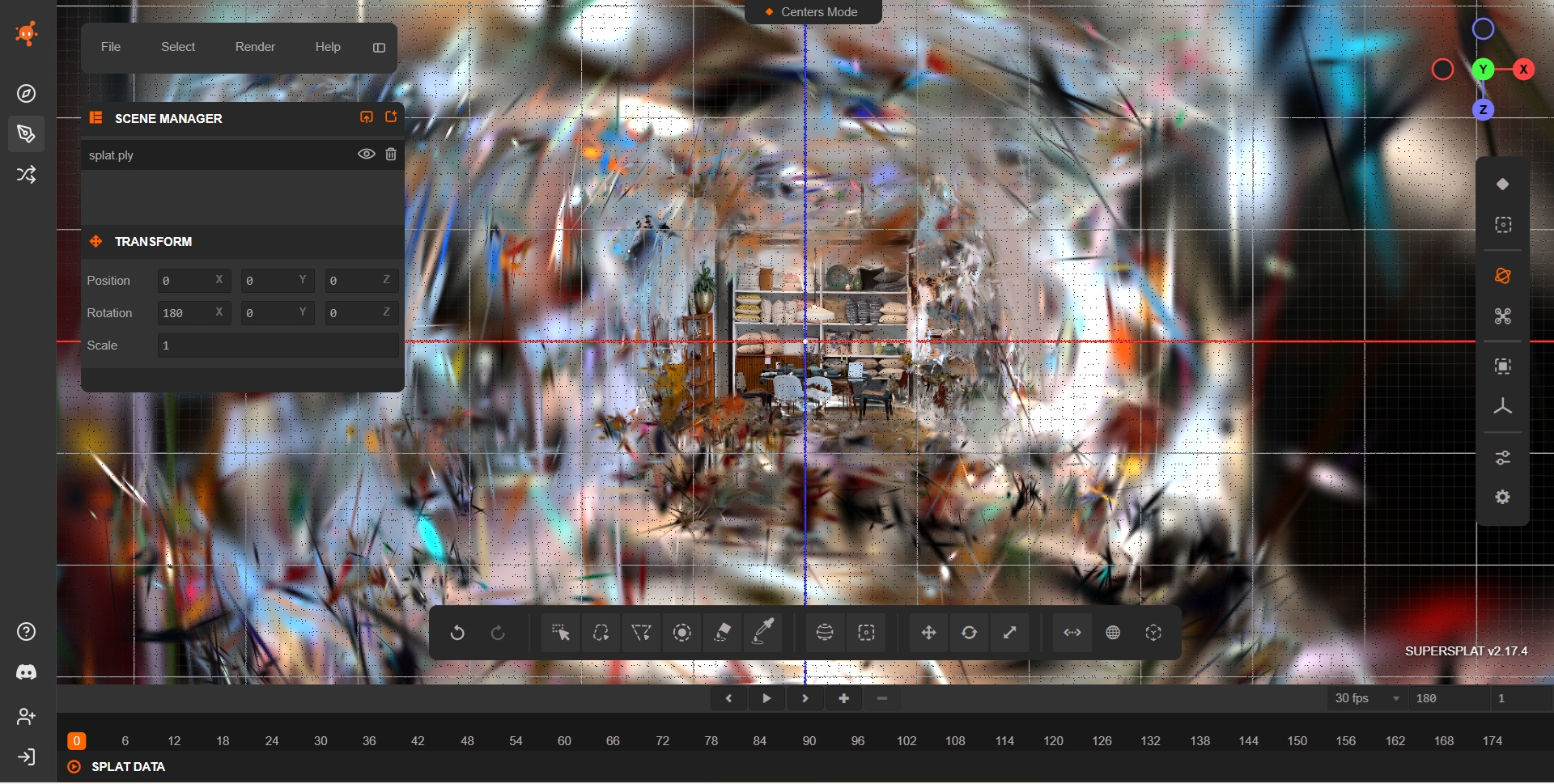
Task: Select the polygon selection tool
Action: (641, 633)
